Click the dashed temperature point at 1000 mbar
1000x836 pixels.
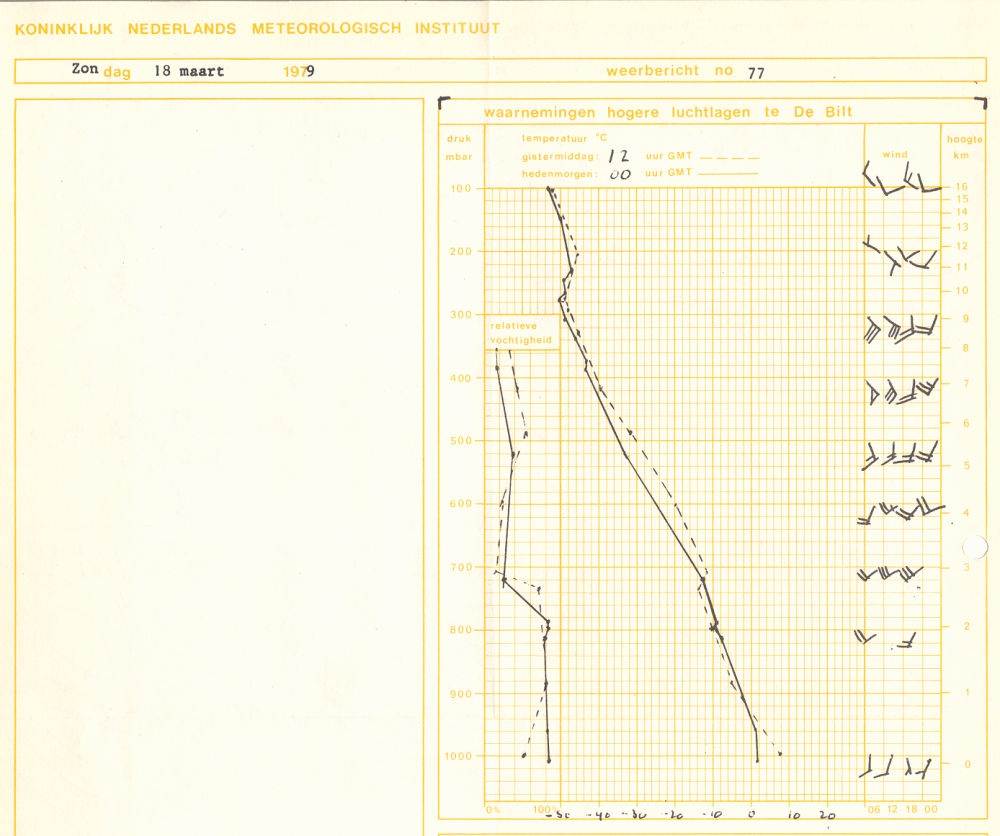coord(779,754)
